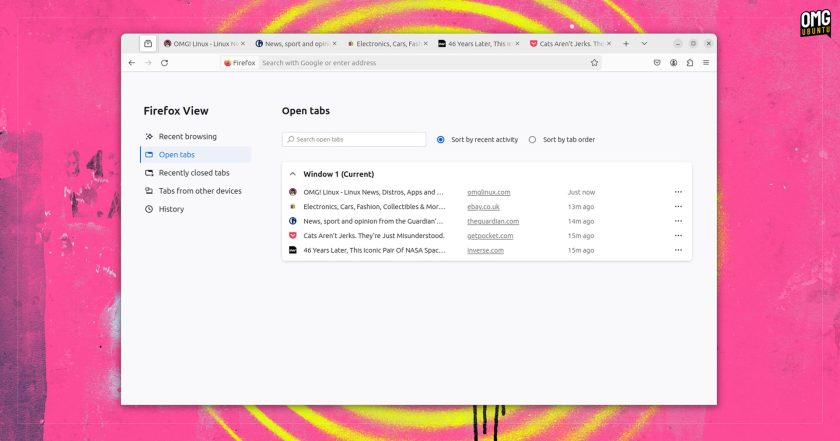
Task: Bookmark page using the star icon
Action: 594,63
